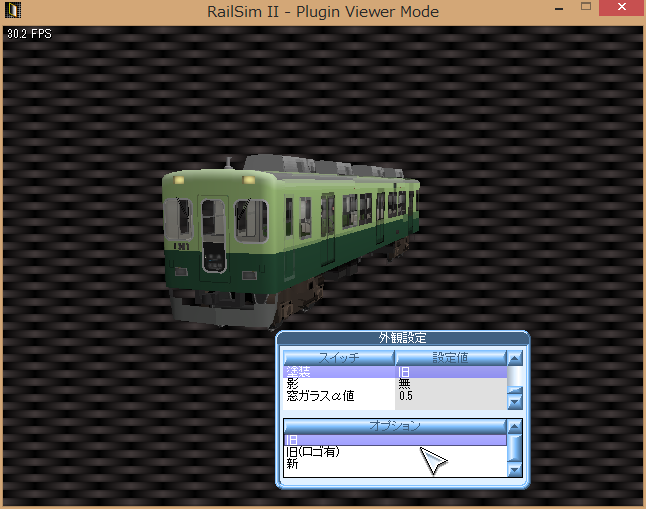The height and width of the screenshot is (509, 646).
Task: Click the option list scrollbar thumb
Action: click(515, 448)
